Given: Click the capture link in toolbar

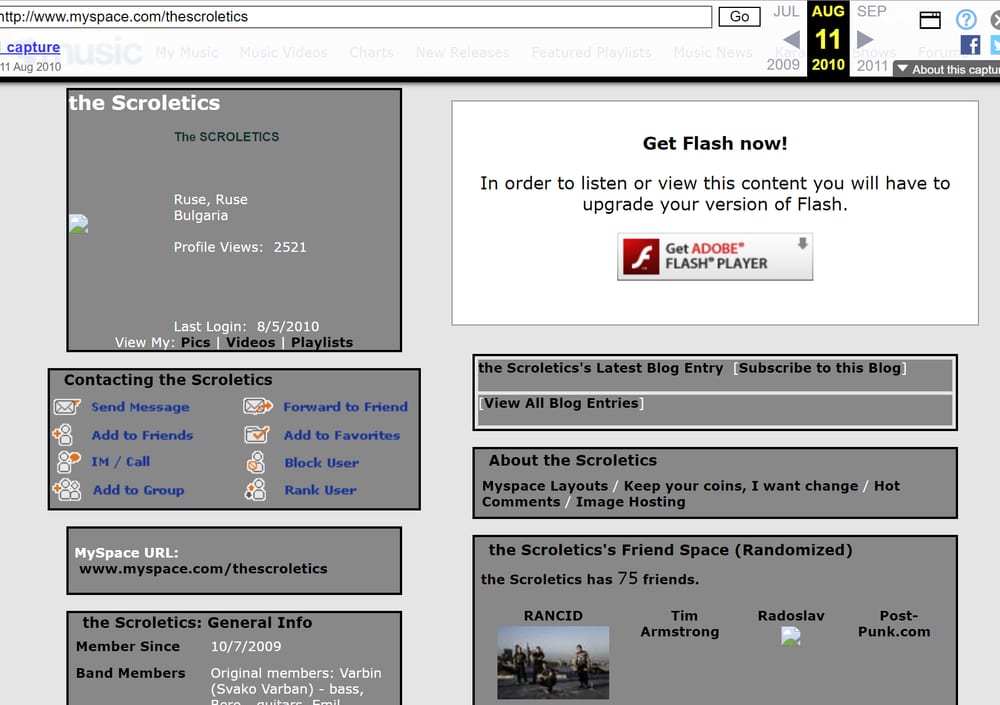Looking at the screenshot, I should (33, 47).
